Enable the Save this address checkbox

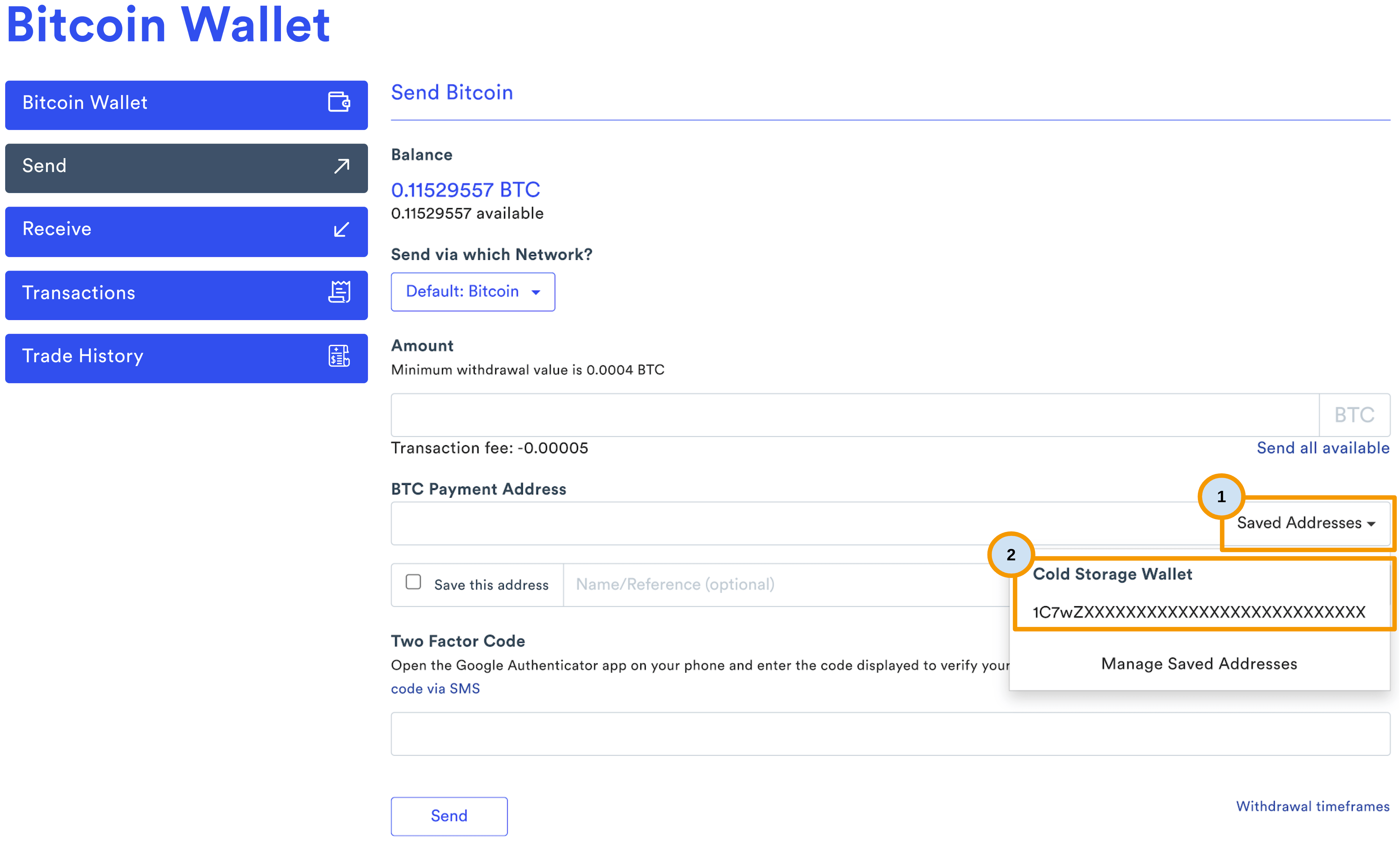point(413,582)
